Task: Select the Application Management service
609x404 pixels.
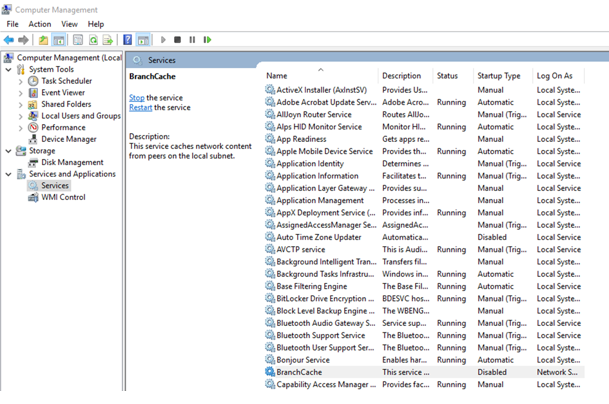Action: [424, 200]
